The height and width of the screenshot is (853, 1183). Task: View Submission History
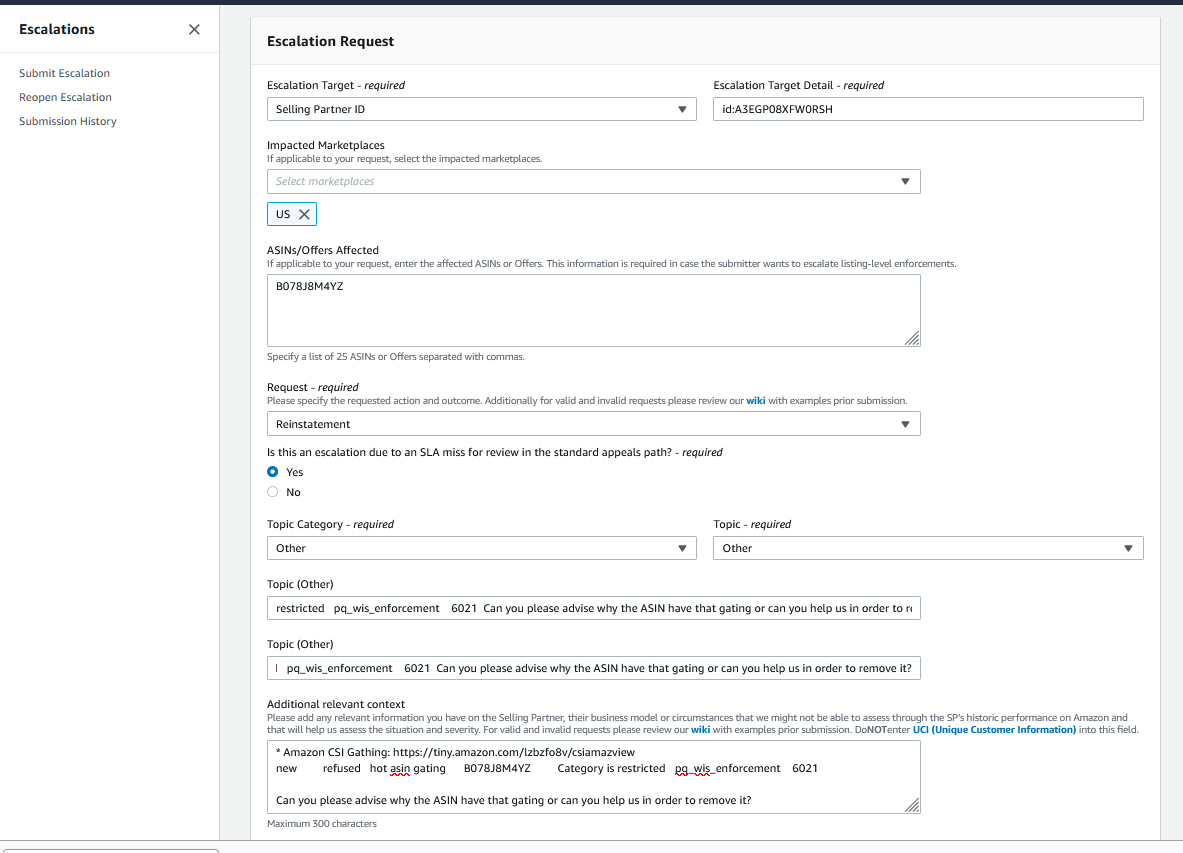(x=68, y=121)
